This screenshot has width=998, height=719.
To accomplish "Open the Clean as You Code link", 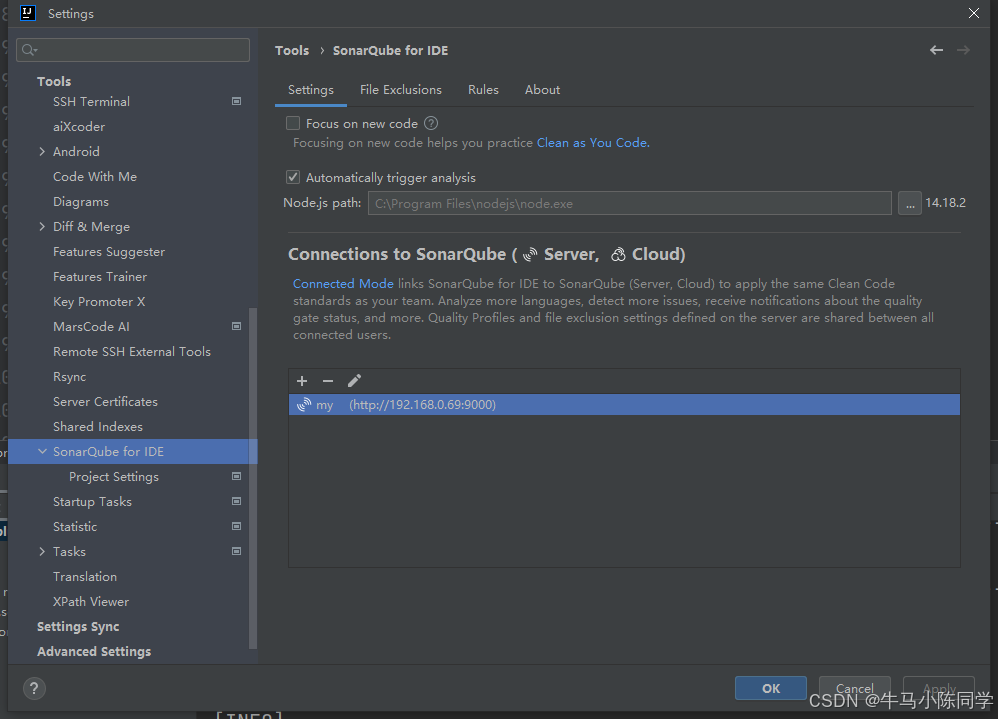I will 593,143.
